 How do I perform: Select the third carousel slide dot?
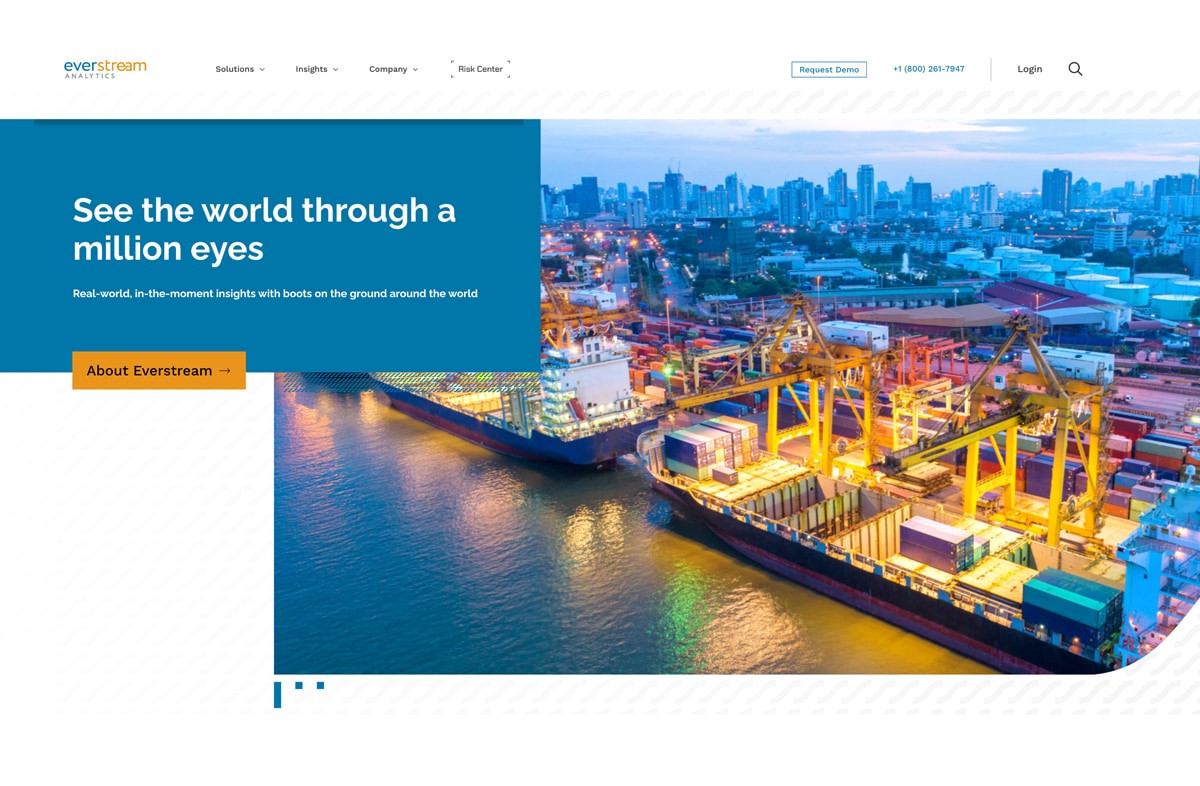pyautogui.click(x=320, y=686)
